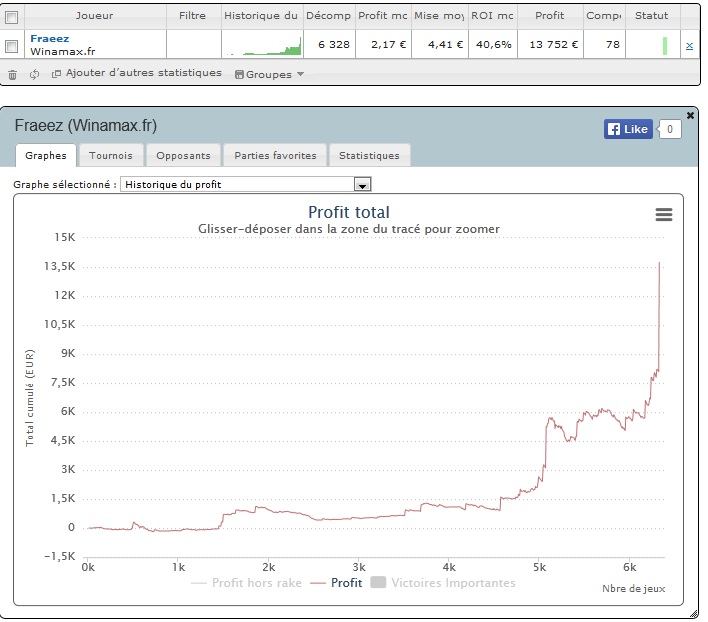
Task: Open the Opposants tab
Action: (x=183, y=155)
